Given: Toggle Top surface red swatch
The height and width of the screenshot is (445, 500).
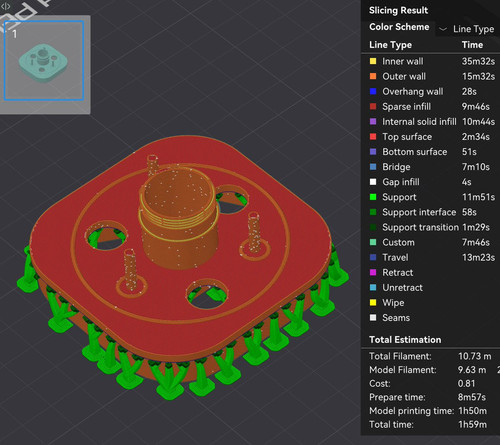Looking at the screenshot, I should (x=373, y=137).
